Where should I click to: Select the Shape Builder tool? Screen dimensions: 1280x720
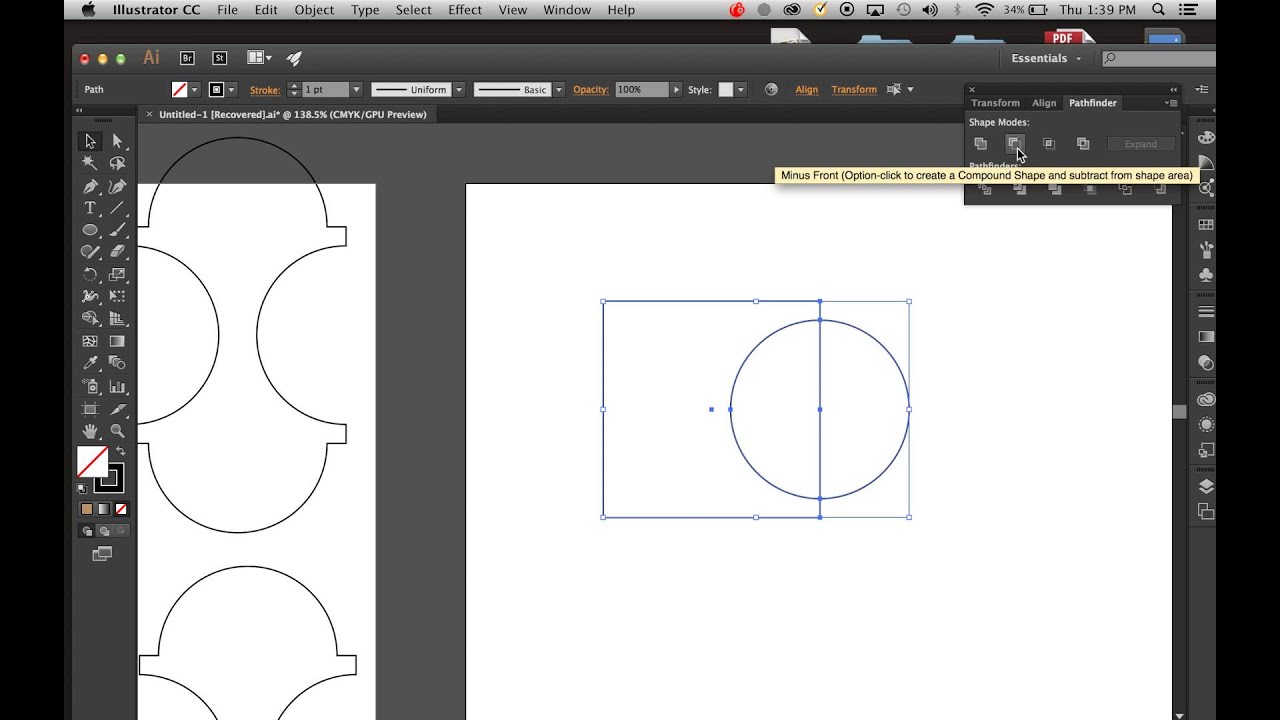pyautogui.click(x=90, y=319)
